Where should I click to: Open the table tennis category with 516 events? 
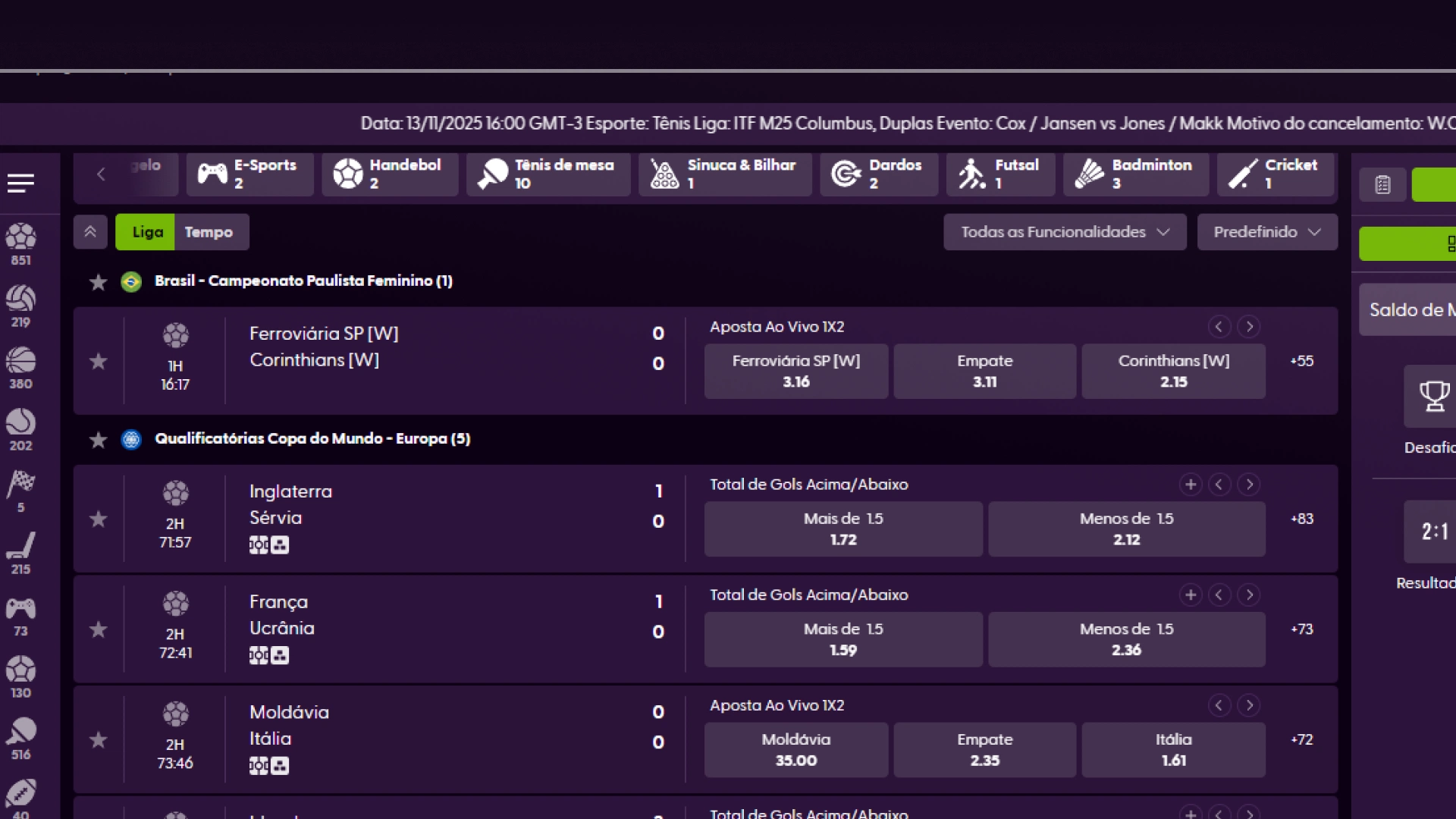[21, 730]
